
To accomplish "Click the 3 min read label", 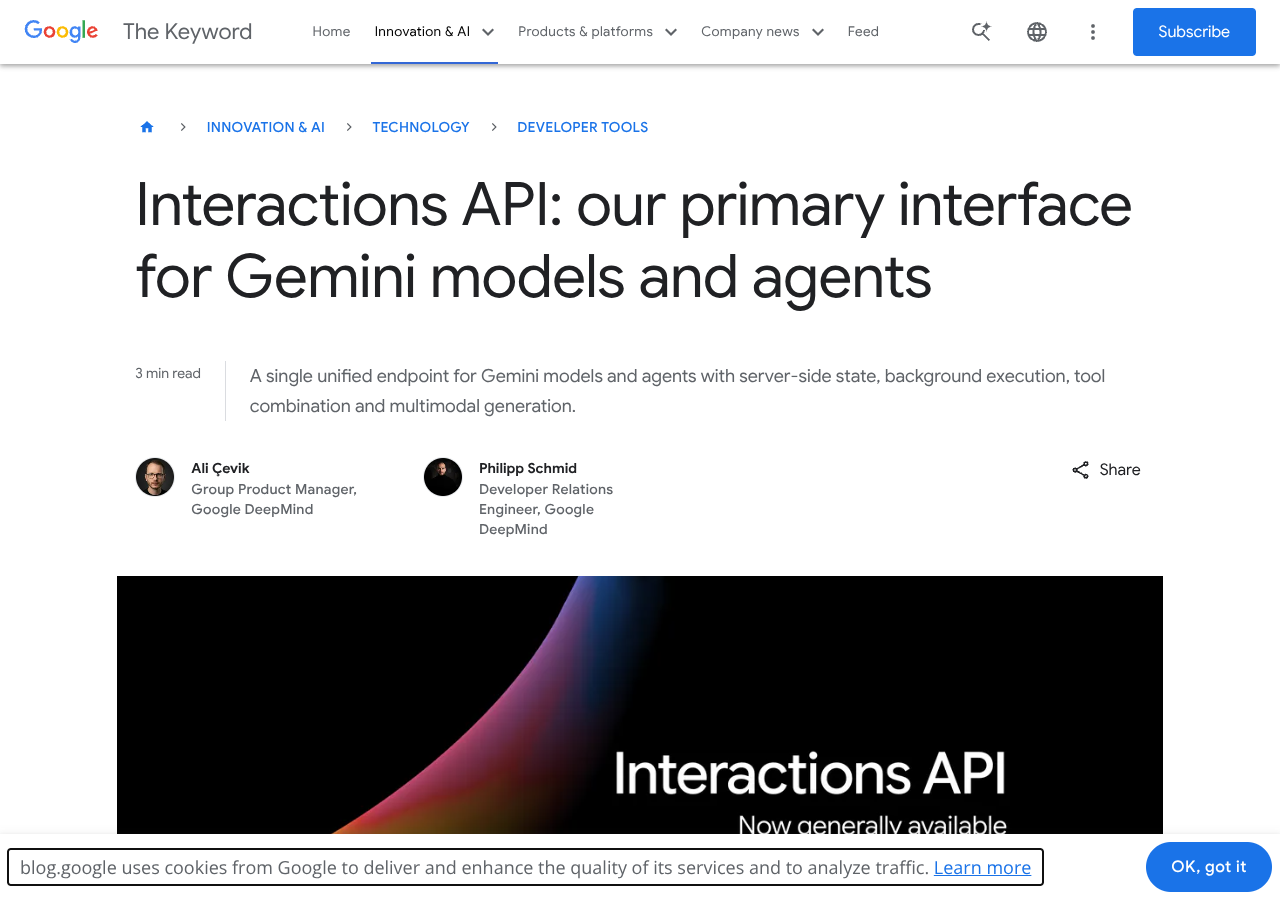I will coord(168,373).
